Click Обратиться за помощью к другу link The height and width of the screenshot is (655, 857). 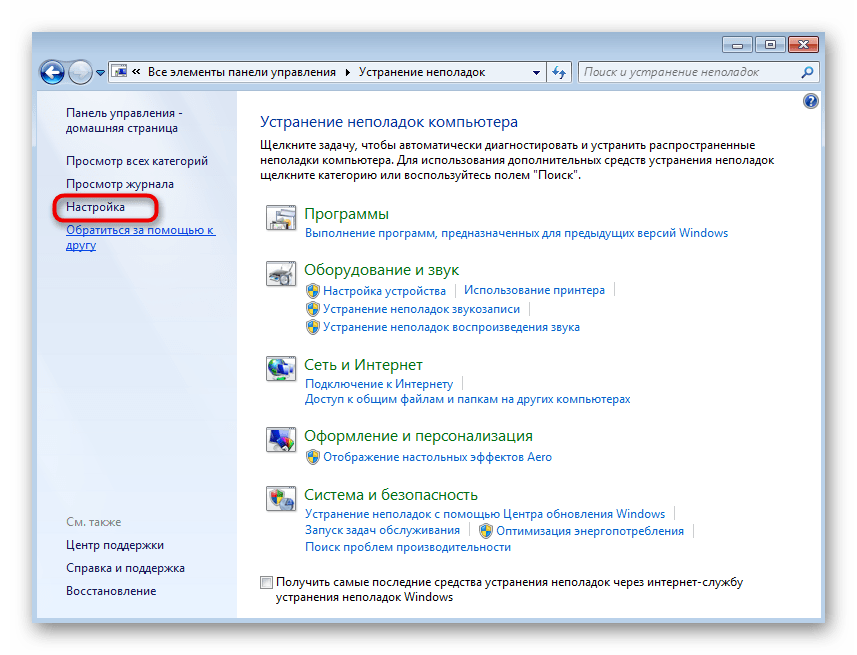(x=140, y=237)
